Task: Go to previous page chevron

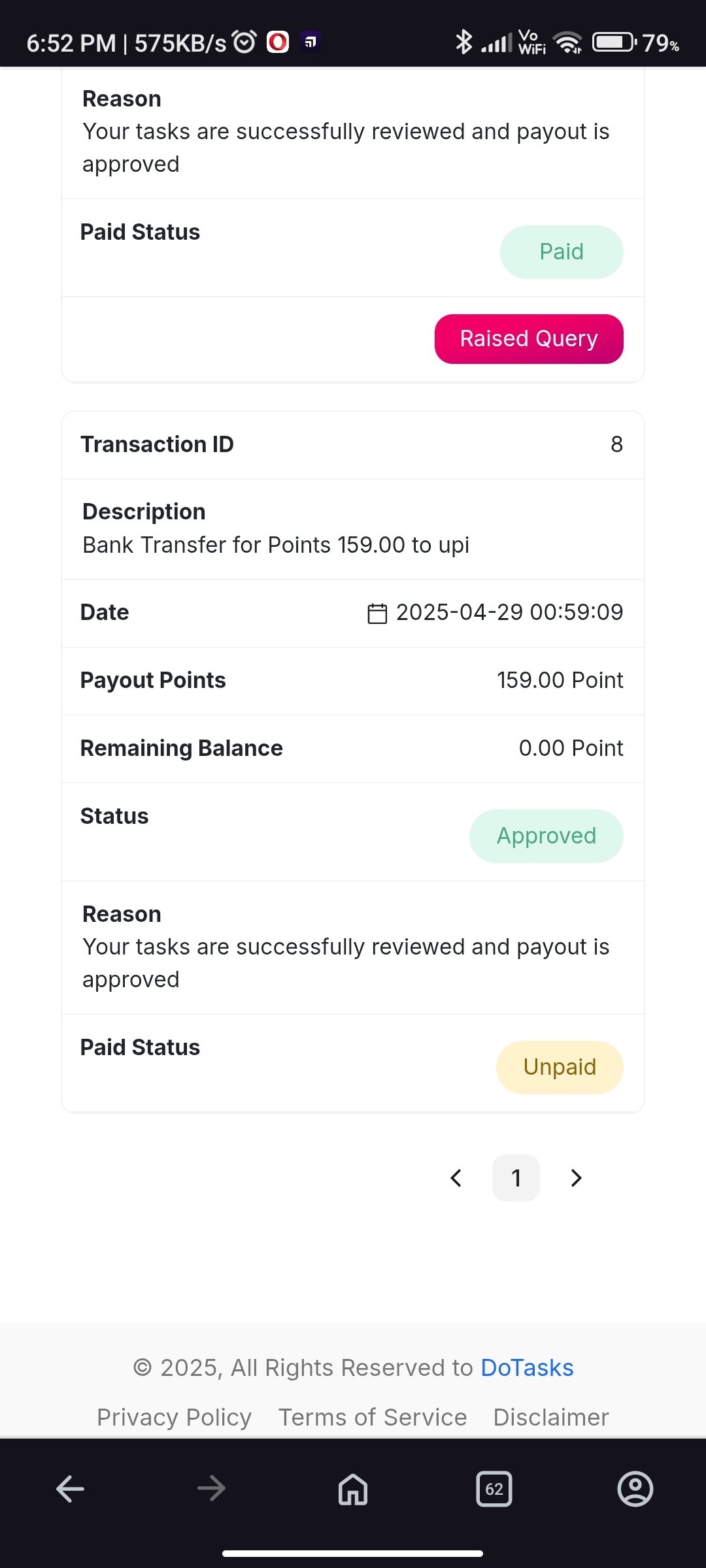Action: tap(456, 1178)
